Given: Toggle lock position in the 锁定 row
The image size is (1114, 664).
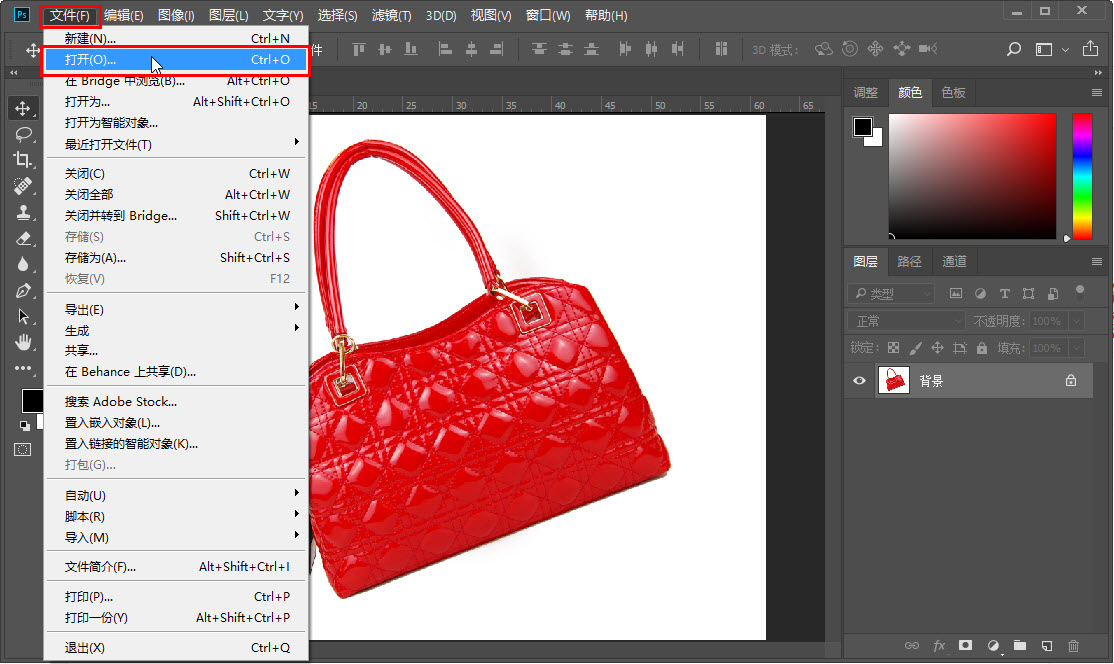Looking at the screenshot, I should (938, 348).
